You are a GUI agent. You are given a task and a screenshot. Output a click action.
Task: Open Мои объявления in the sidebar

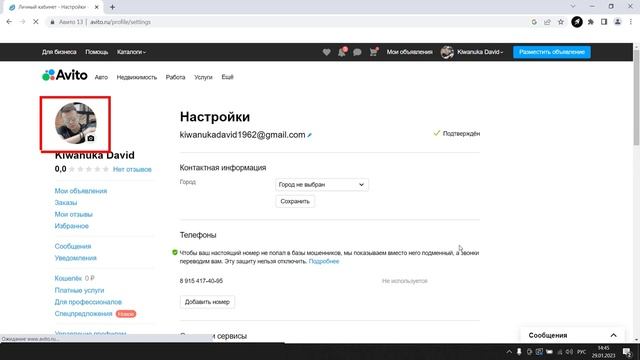(81, 191)
